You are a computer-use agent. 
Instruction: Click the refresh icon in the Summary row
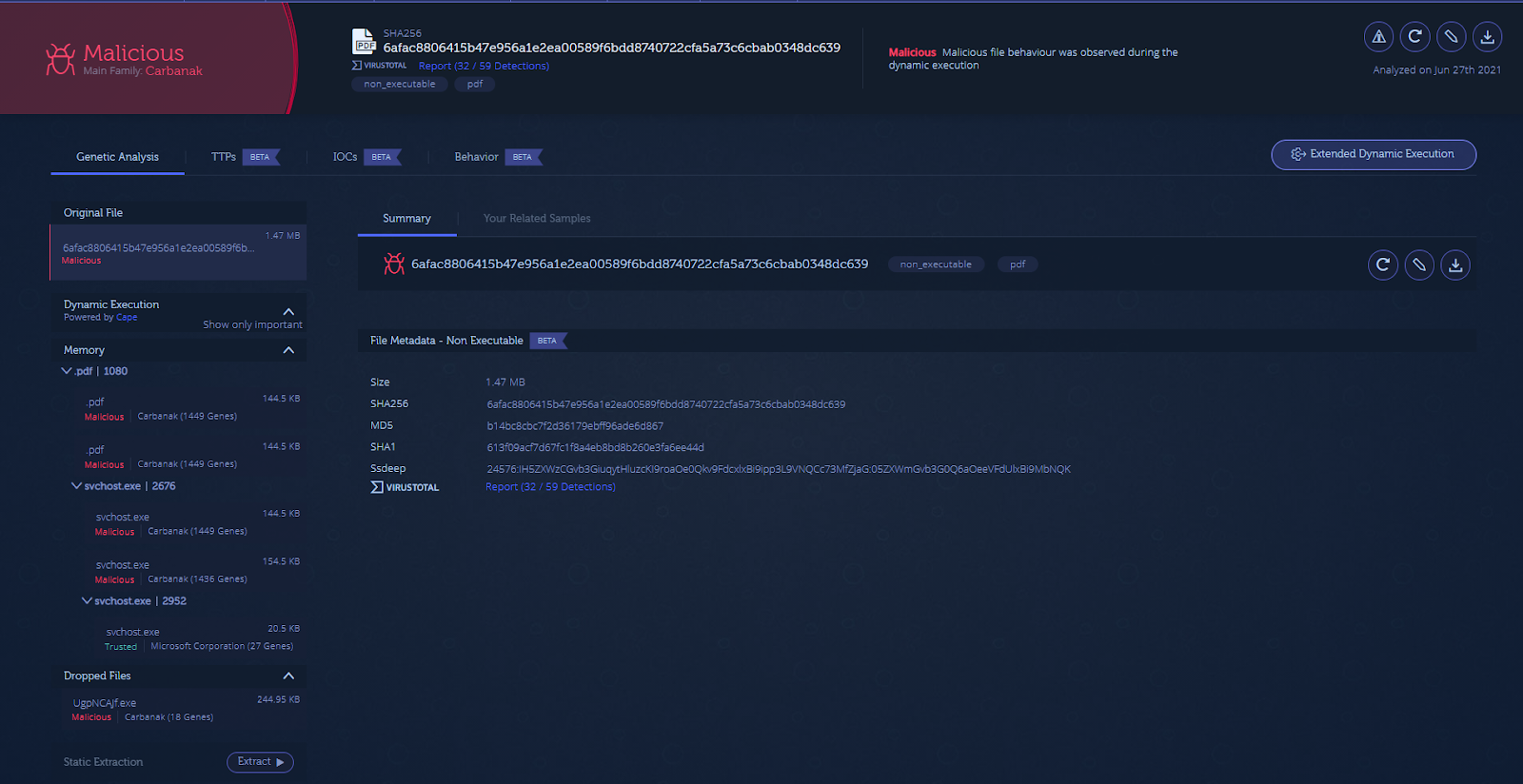coord(1383,265)
